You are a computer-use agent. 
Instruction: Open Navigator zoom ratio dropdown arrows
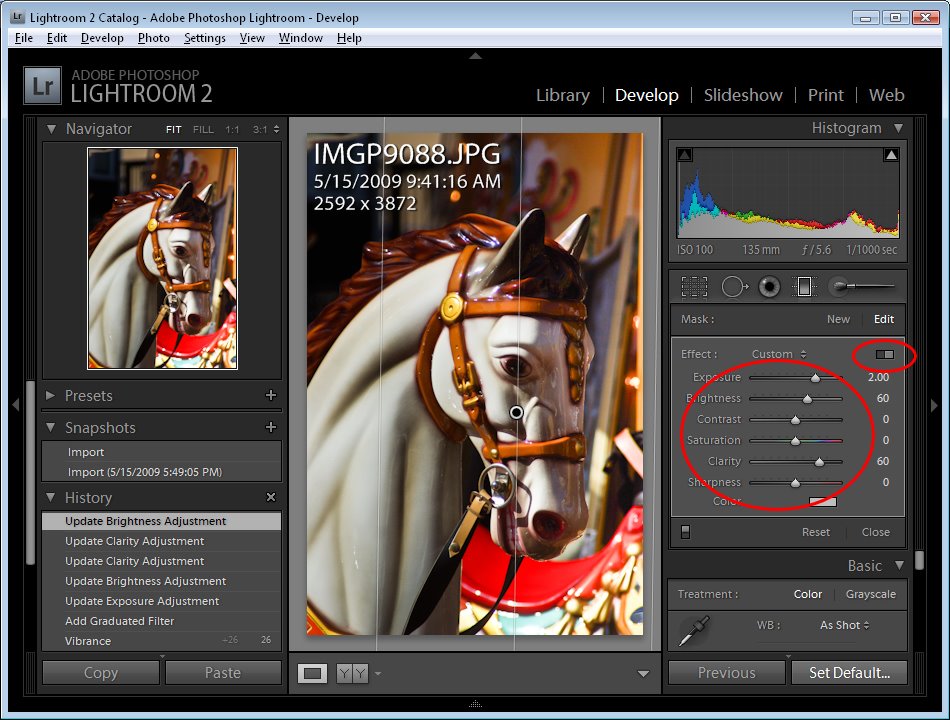276,129
